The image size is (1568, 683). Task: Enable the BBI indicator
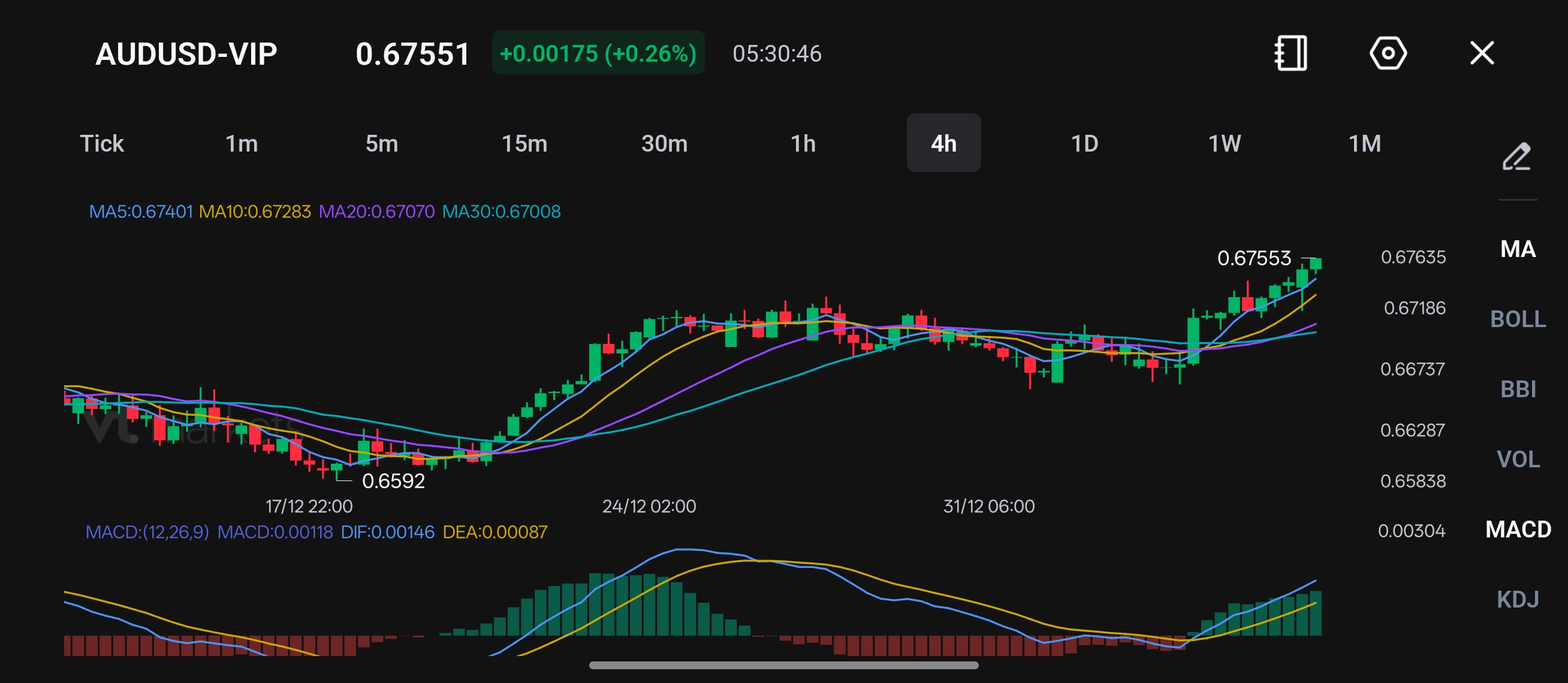coord(1518,389)
